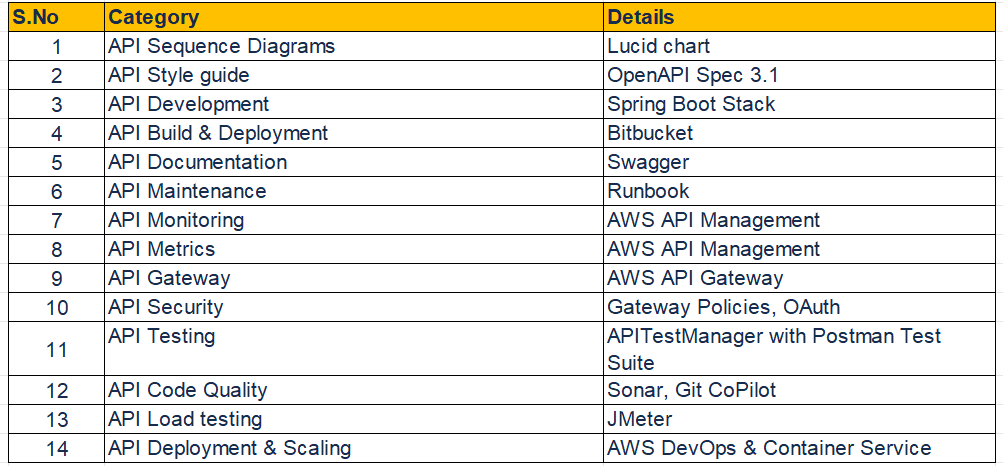
Task: Click the 'API Monitoring' cell
Action: pyautogui.click(x=354, y=220)
